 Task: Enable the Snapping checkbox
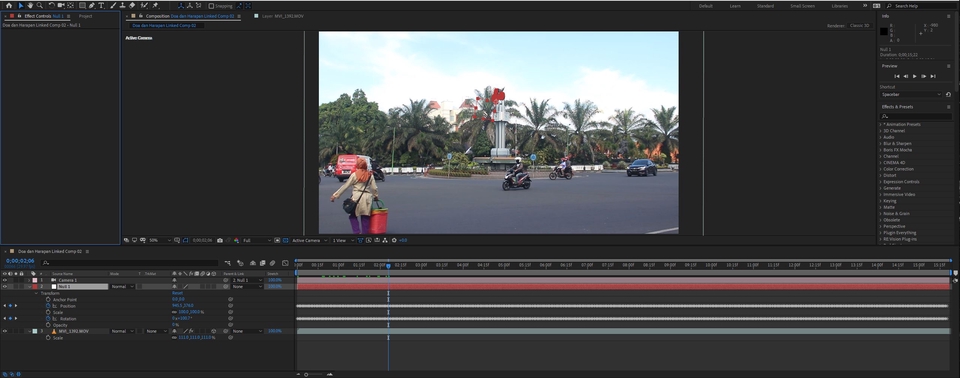(211, 6)
